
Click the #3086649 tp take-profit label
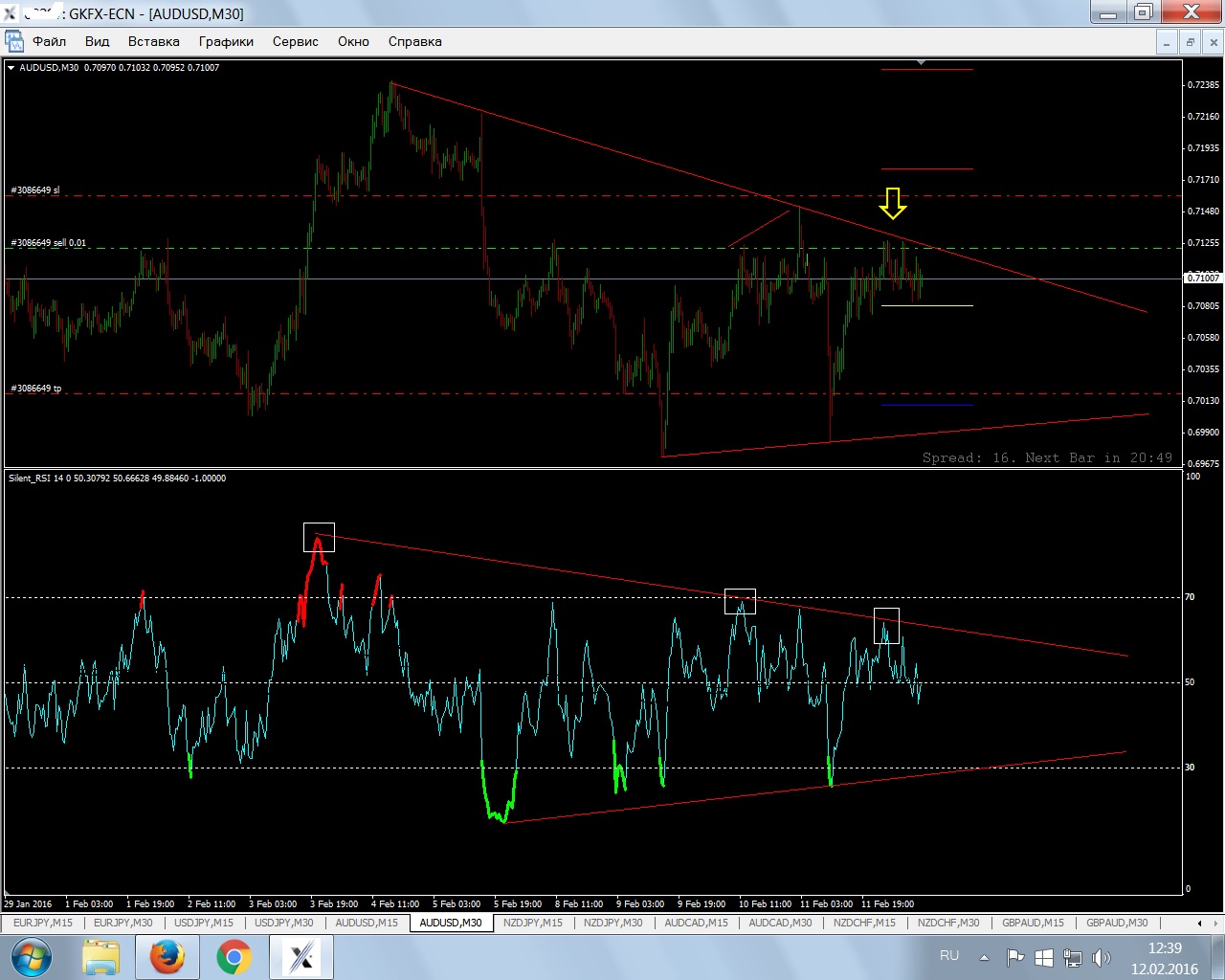pyautogui.click(x=36, y=388)
